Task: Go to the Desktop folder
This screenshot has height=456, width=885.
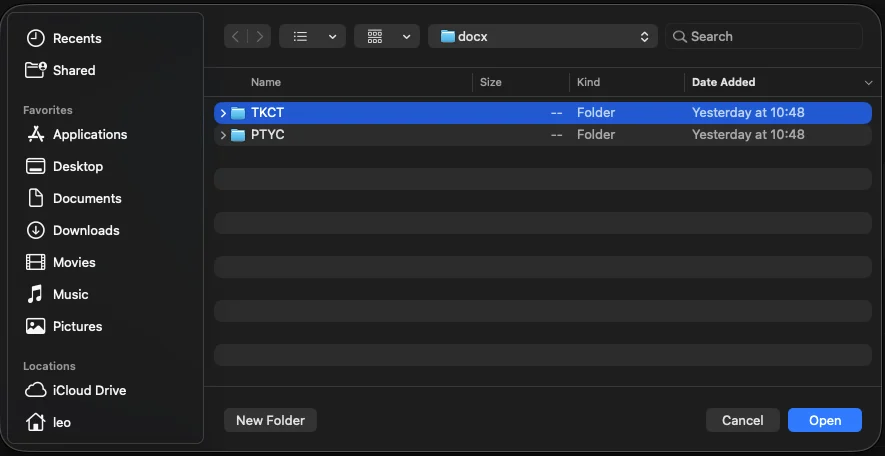Action: [x=64, y=166]
